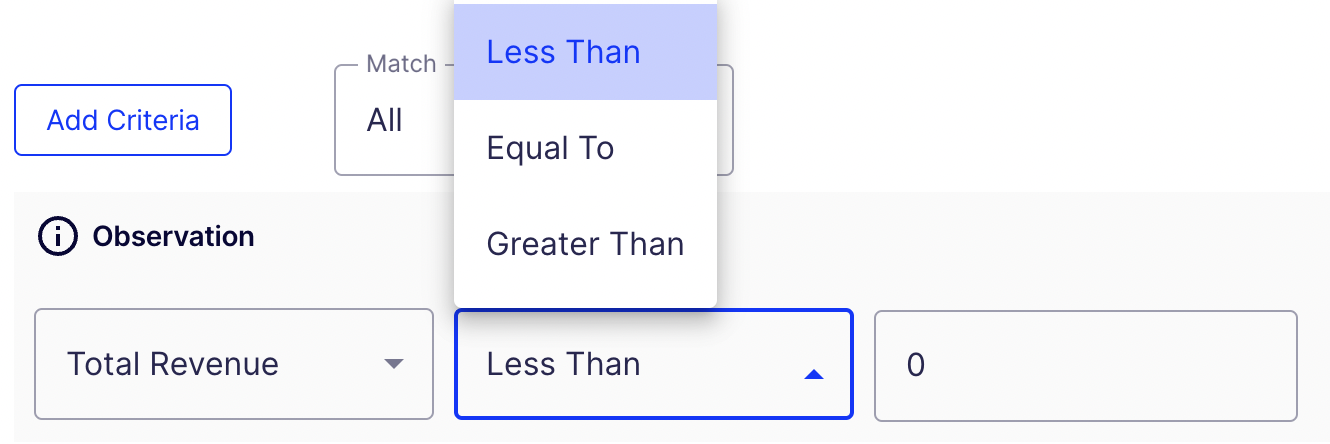Click the Match field label

(401, 64)
